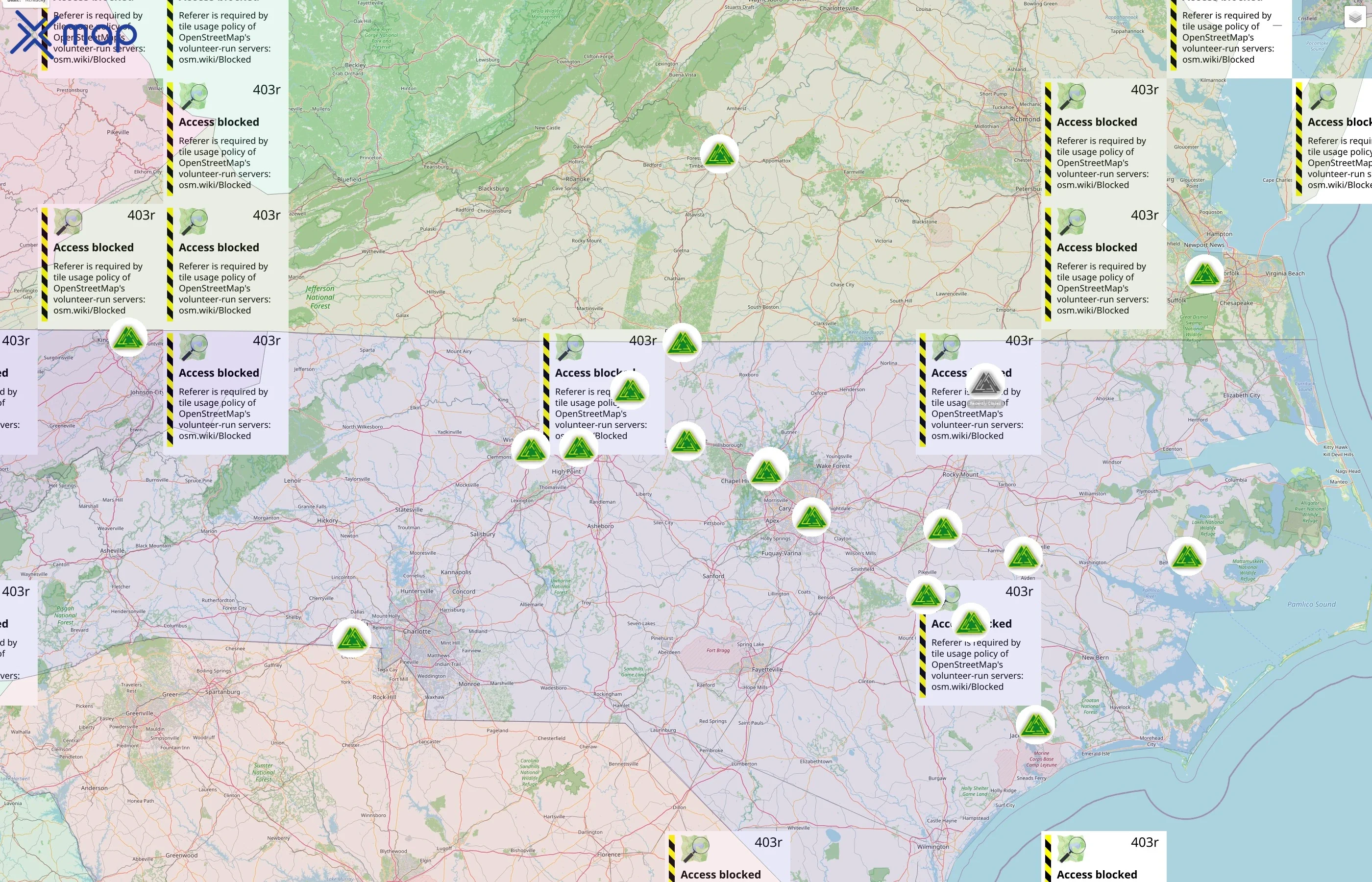This screenshot has width=1372, height=882.
Task: Select the green marker just above the High Point label
Action: pos(578,448)
